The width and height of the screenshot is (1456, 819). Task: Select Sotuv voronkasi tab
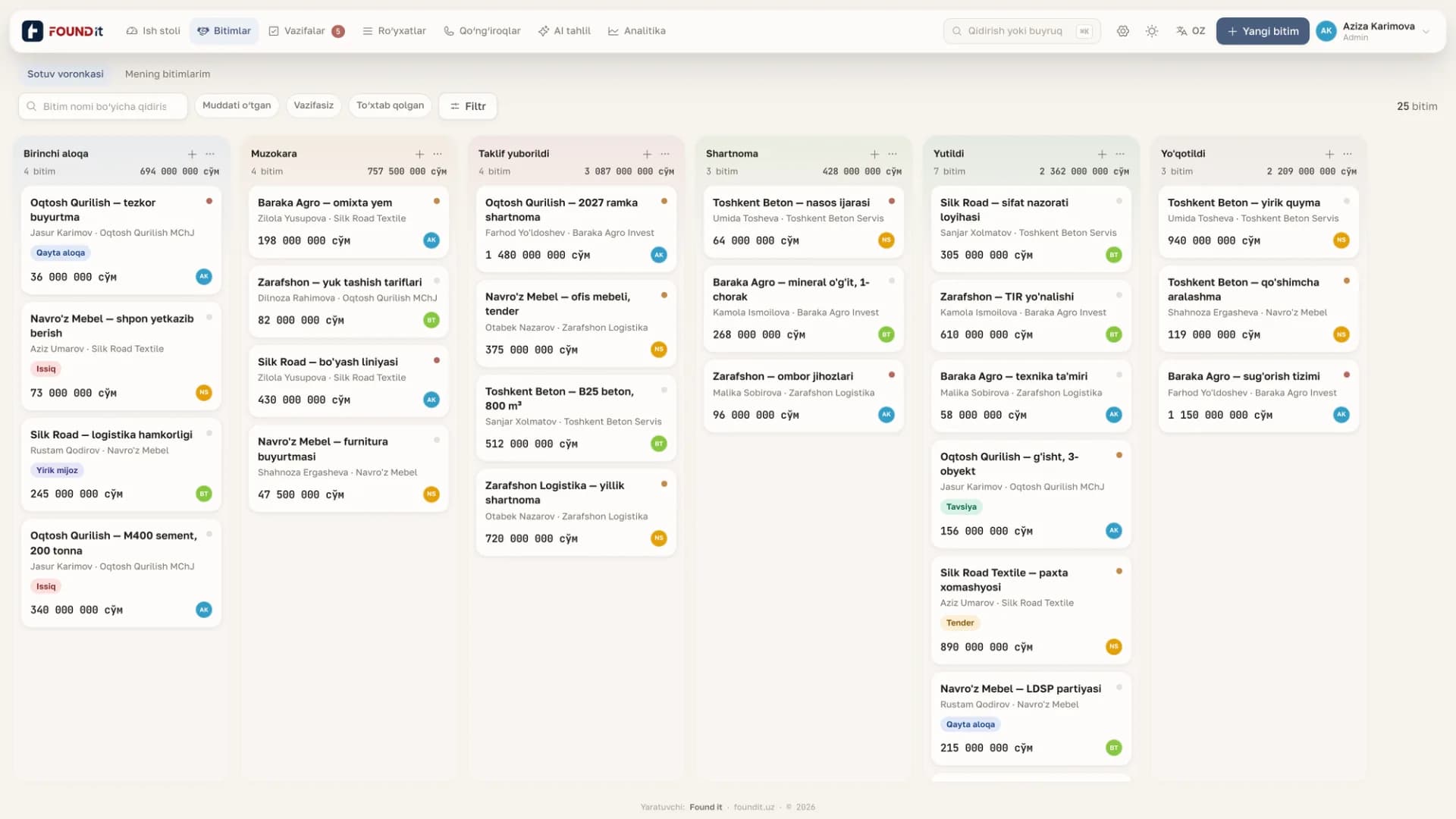tap(65, 74)
